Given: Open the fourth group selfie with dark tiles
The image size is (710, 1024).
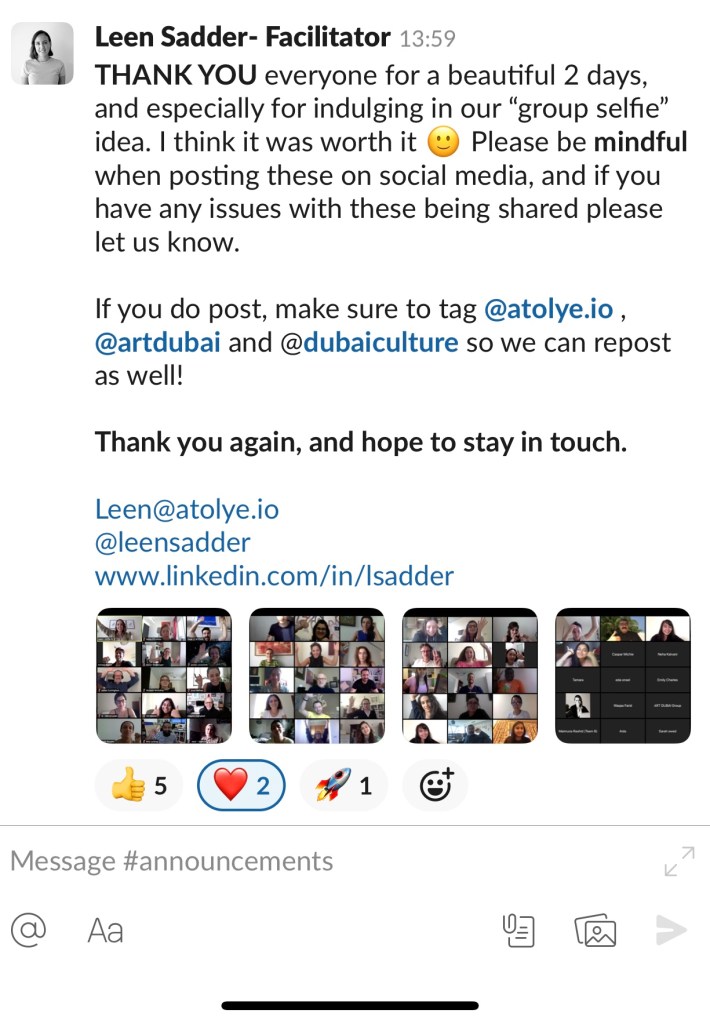Looking at the screenshot, I should tap(622, 676).
